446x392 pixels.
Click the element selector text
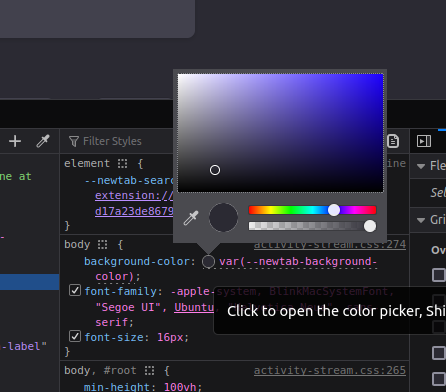(87, 164)
